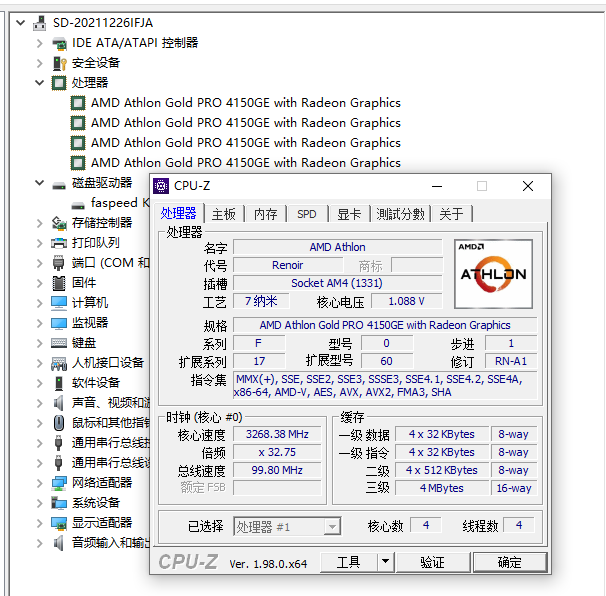Image resolution: width=606 pixels, height=596 pixels.
Task: Click the 系统设备 icon
Action: pos(59,503)
